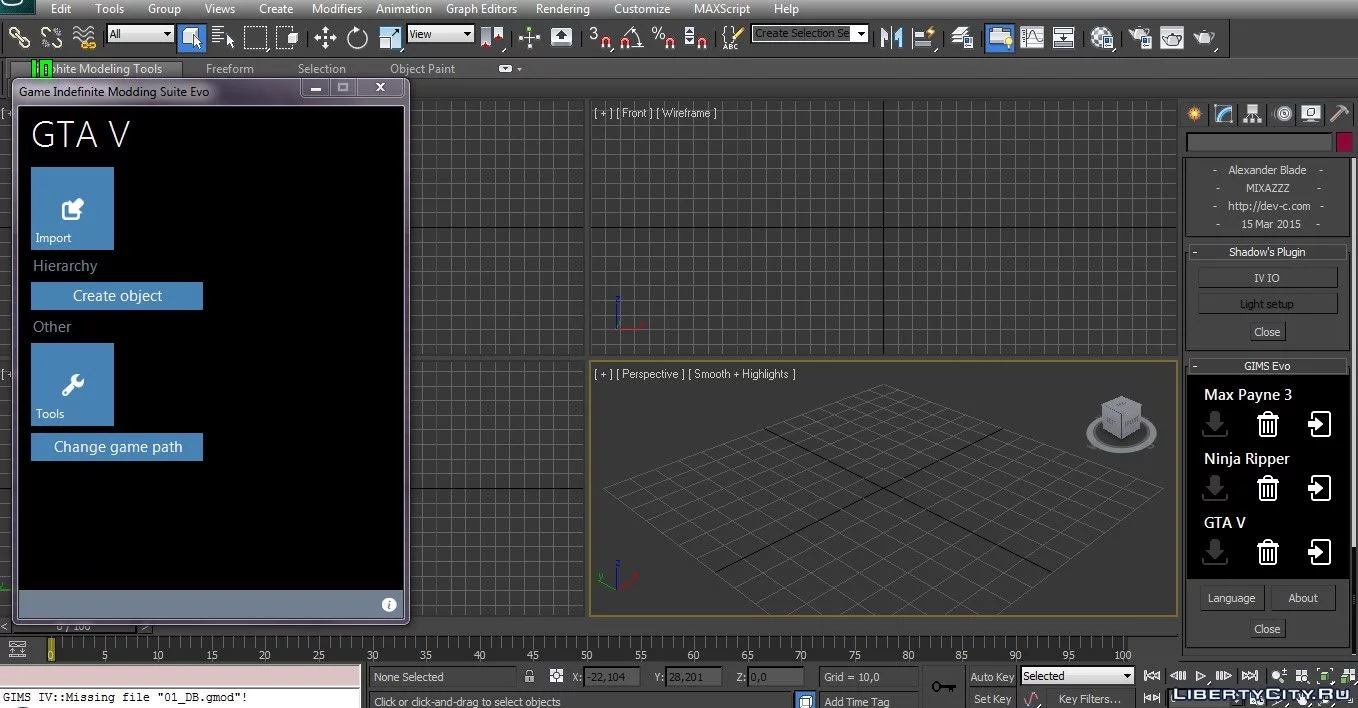Click the Unlink Selection chain icon
This screenshot has height=708, width=1358.
(x=52, y=38)
